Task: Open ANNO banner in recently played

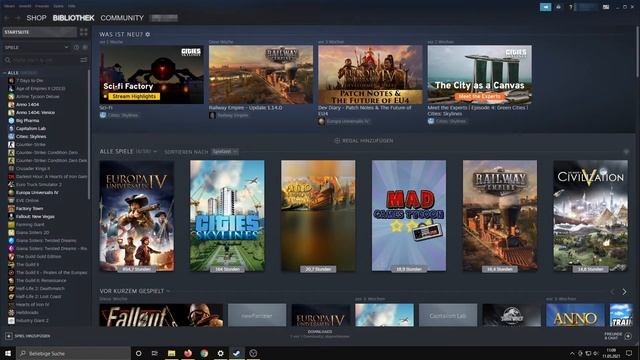Action: click(x=575, y=315)
